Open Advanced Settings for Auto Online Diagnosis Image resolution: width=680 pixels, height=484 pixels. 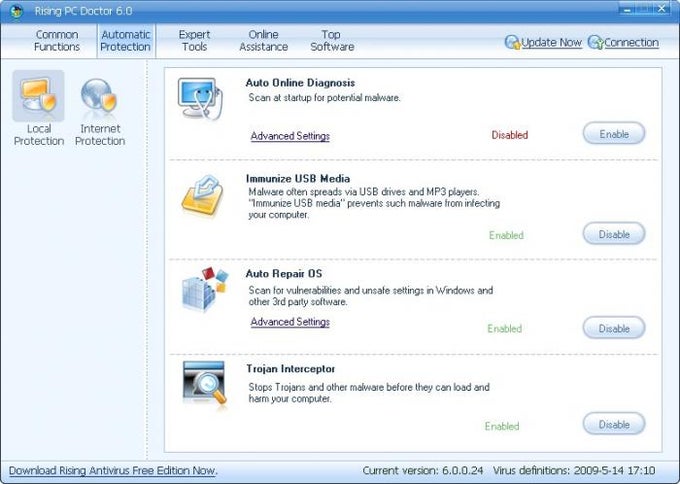pos(290,136)
